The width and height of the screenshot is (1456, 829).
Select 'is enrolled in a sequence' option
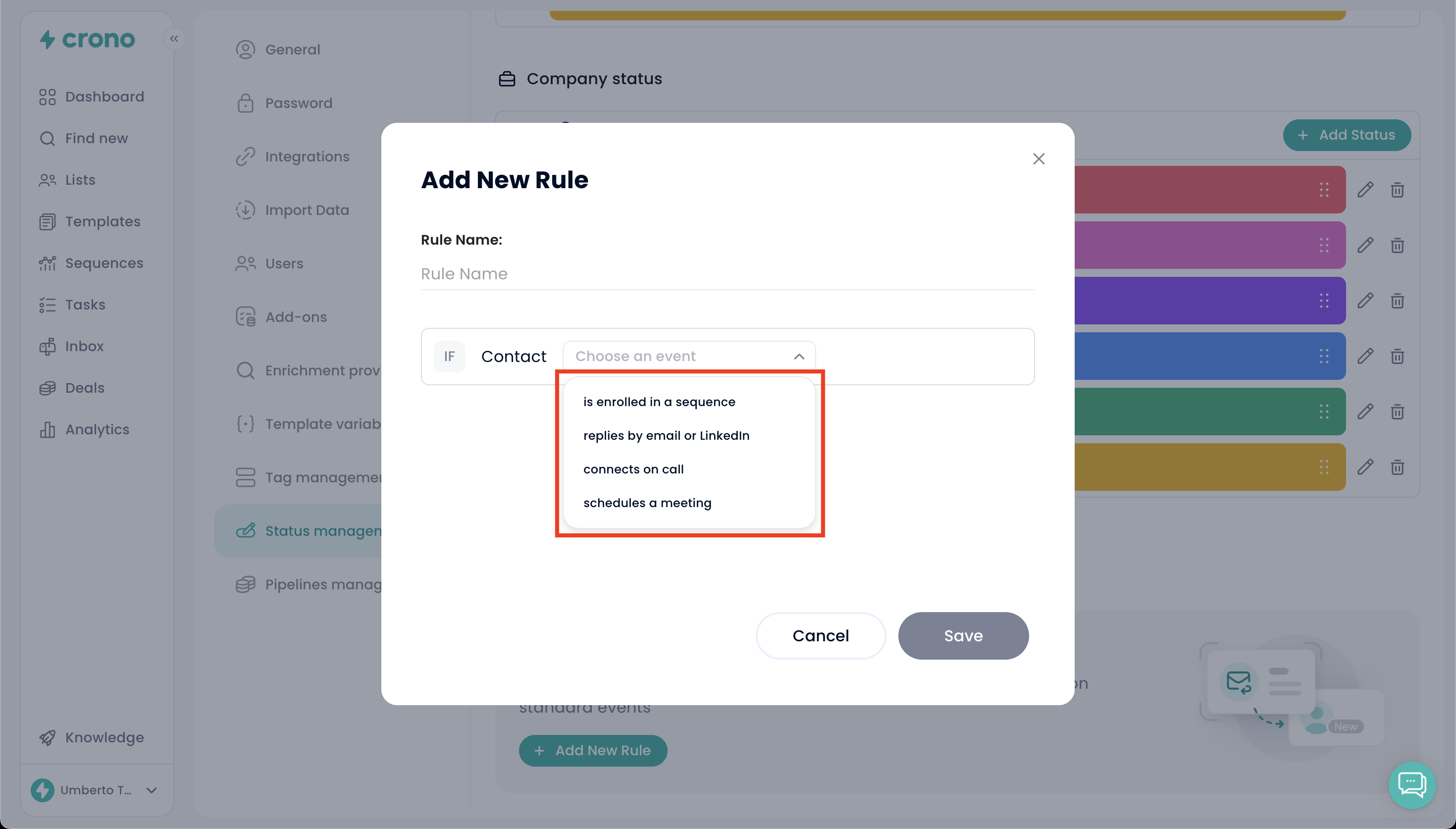(x=659, y=402)
